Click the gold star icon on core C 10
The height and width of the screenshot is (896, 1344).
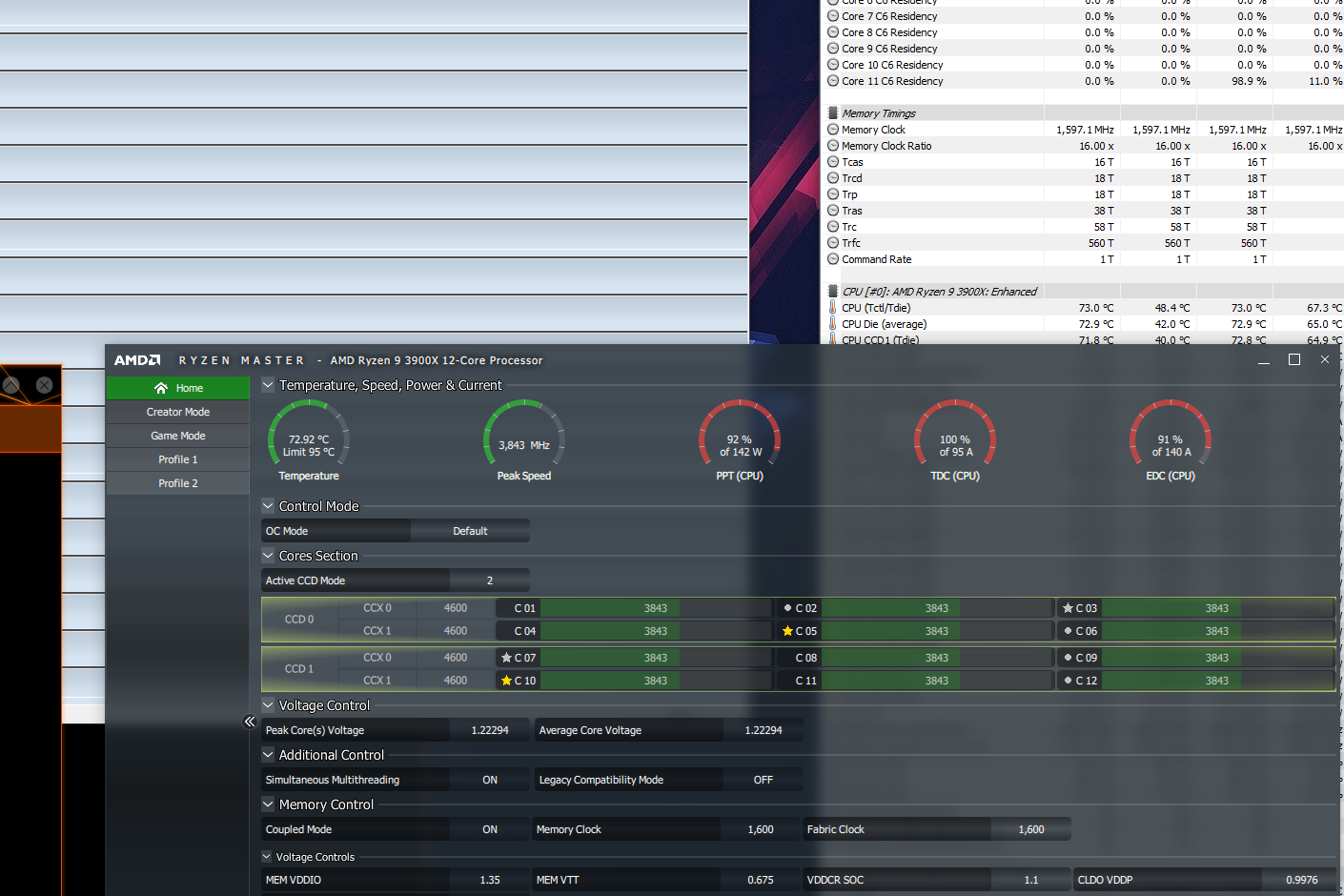pos(506,681)
